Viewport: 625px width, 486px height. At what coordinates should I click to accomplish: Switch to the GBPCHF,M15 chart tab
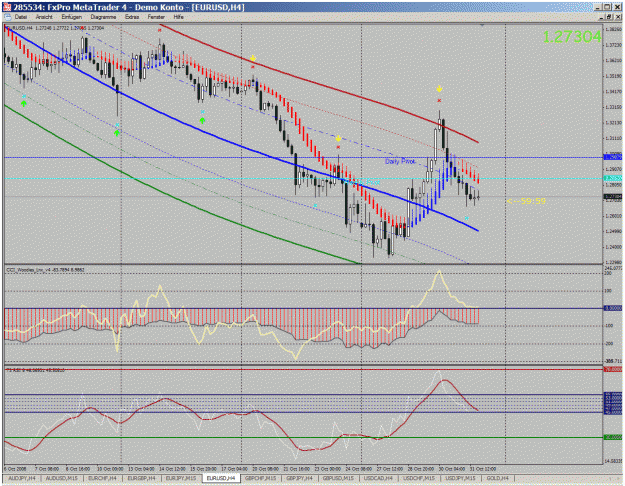(261, 478)
